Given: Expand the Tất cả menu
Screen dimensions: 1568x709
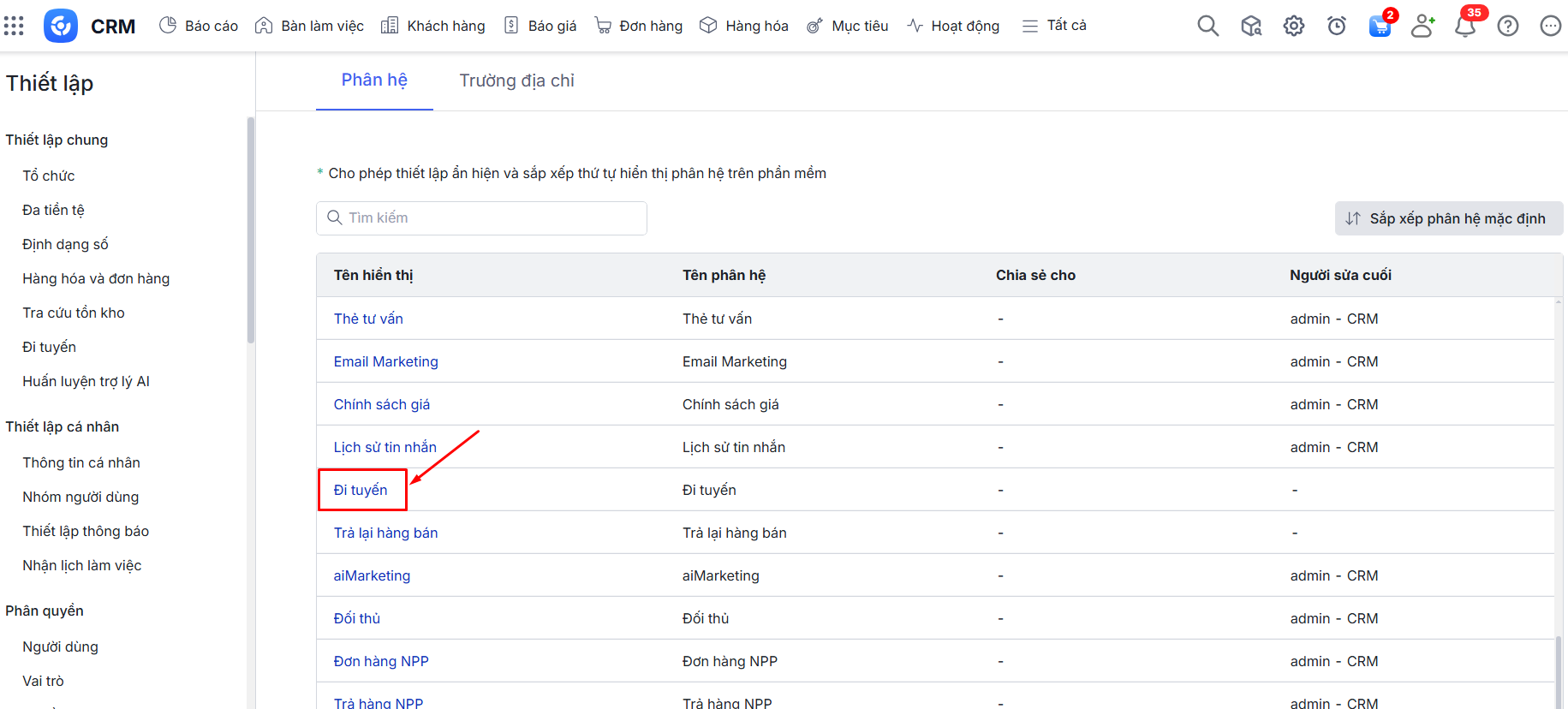Looking at the screenshot, I should 1054,26.
